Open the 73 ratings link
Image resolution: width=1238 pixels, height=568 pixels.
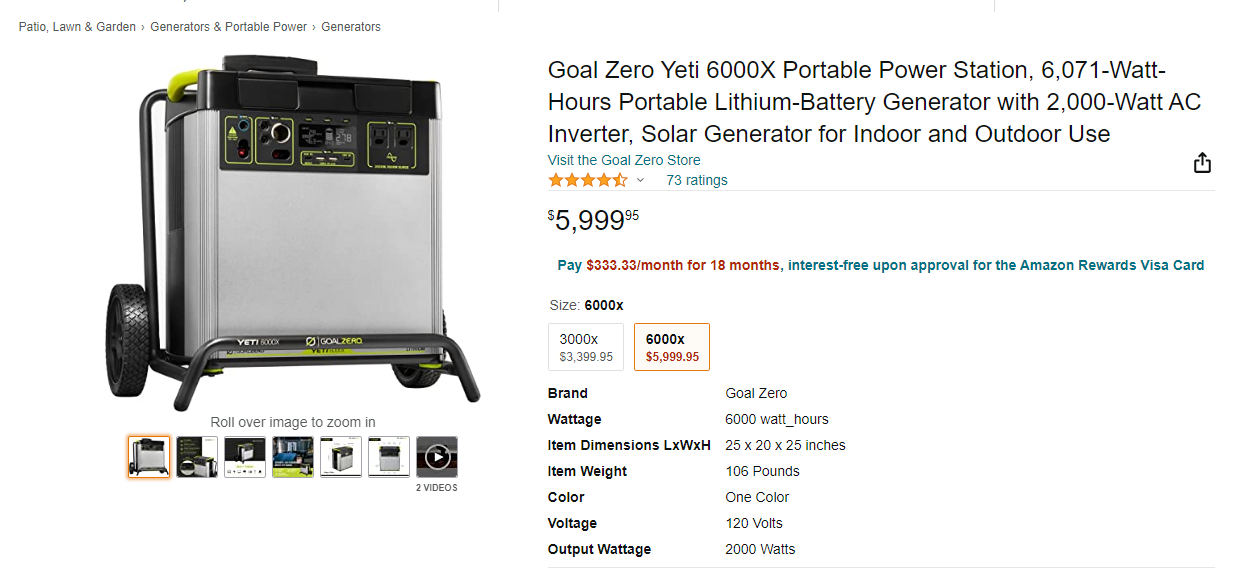[x=696, y=180]
